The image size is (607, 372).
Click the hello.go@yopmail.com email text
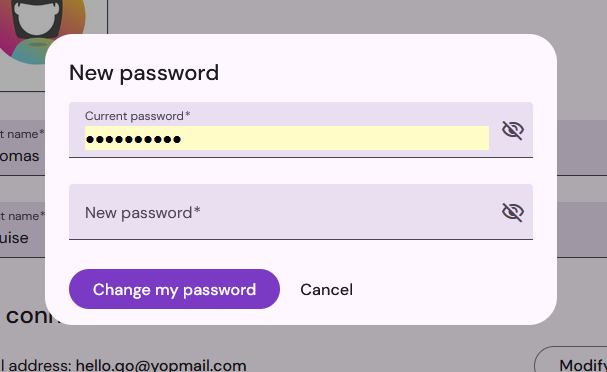click(161, 366)
